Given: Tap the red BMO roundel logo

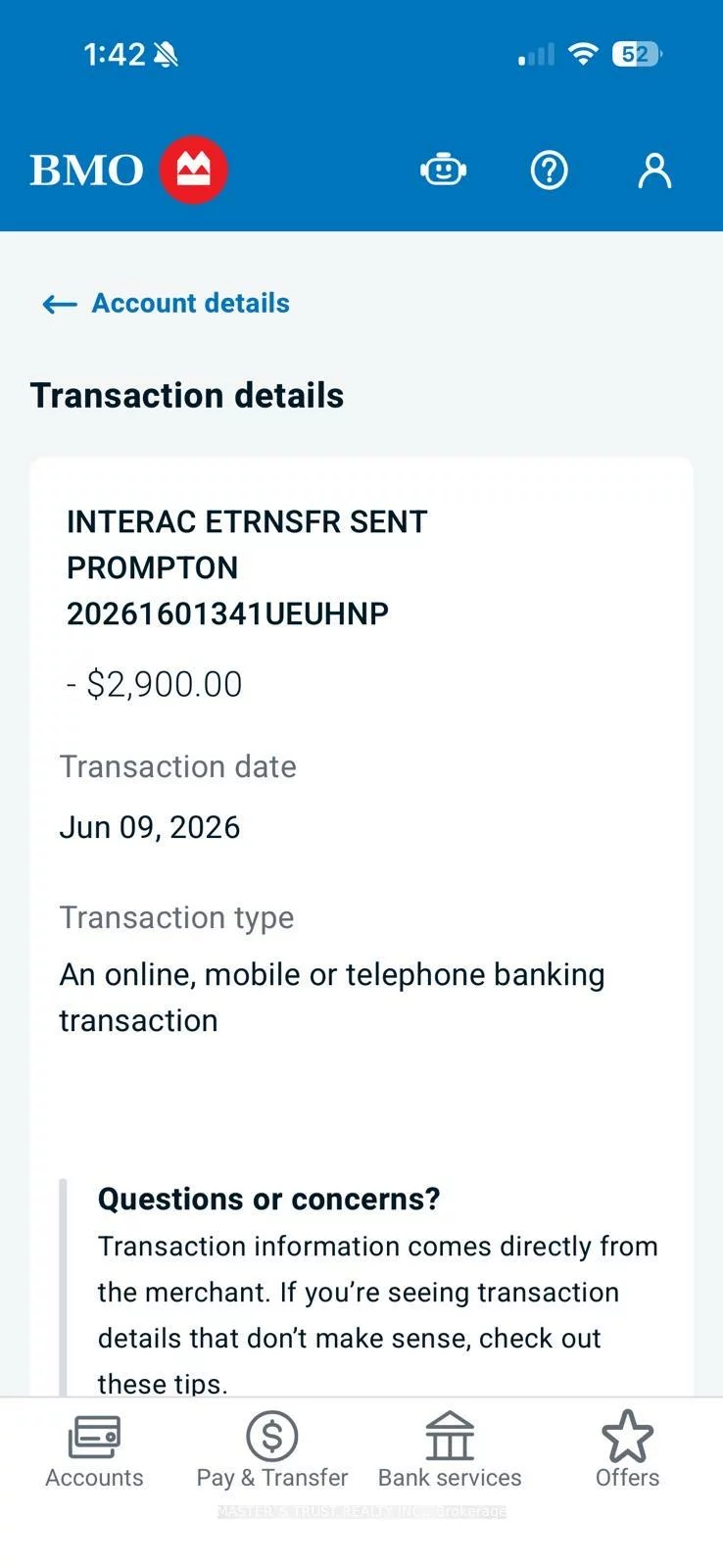Looking at the screenshot, I should (194, 171).
